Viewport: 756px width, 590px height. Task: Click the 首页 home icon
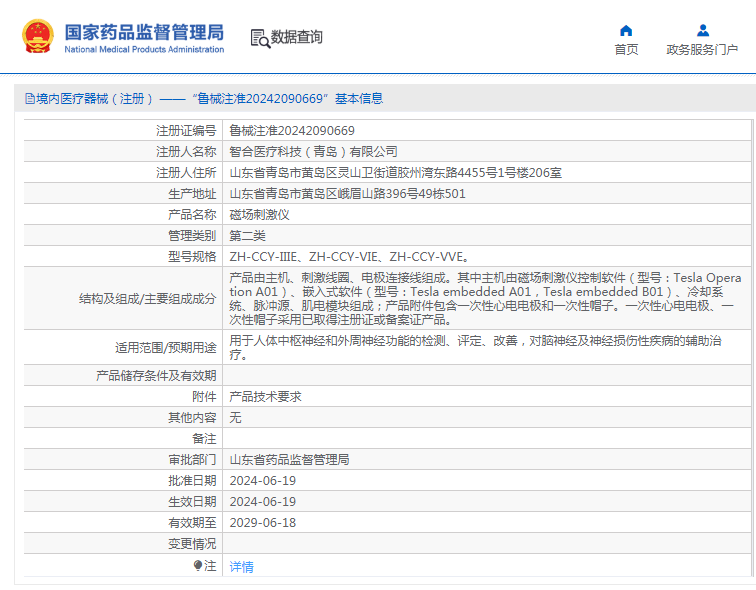626,31
